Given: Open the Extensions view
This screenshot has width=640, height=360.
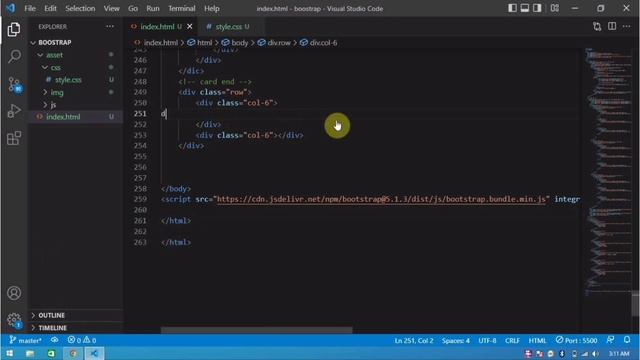Looking at the screenshot, I should click(x=14, y=138).
